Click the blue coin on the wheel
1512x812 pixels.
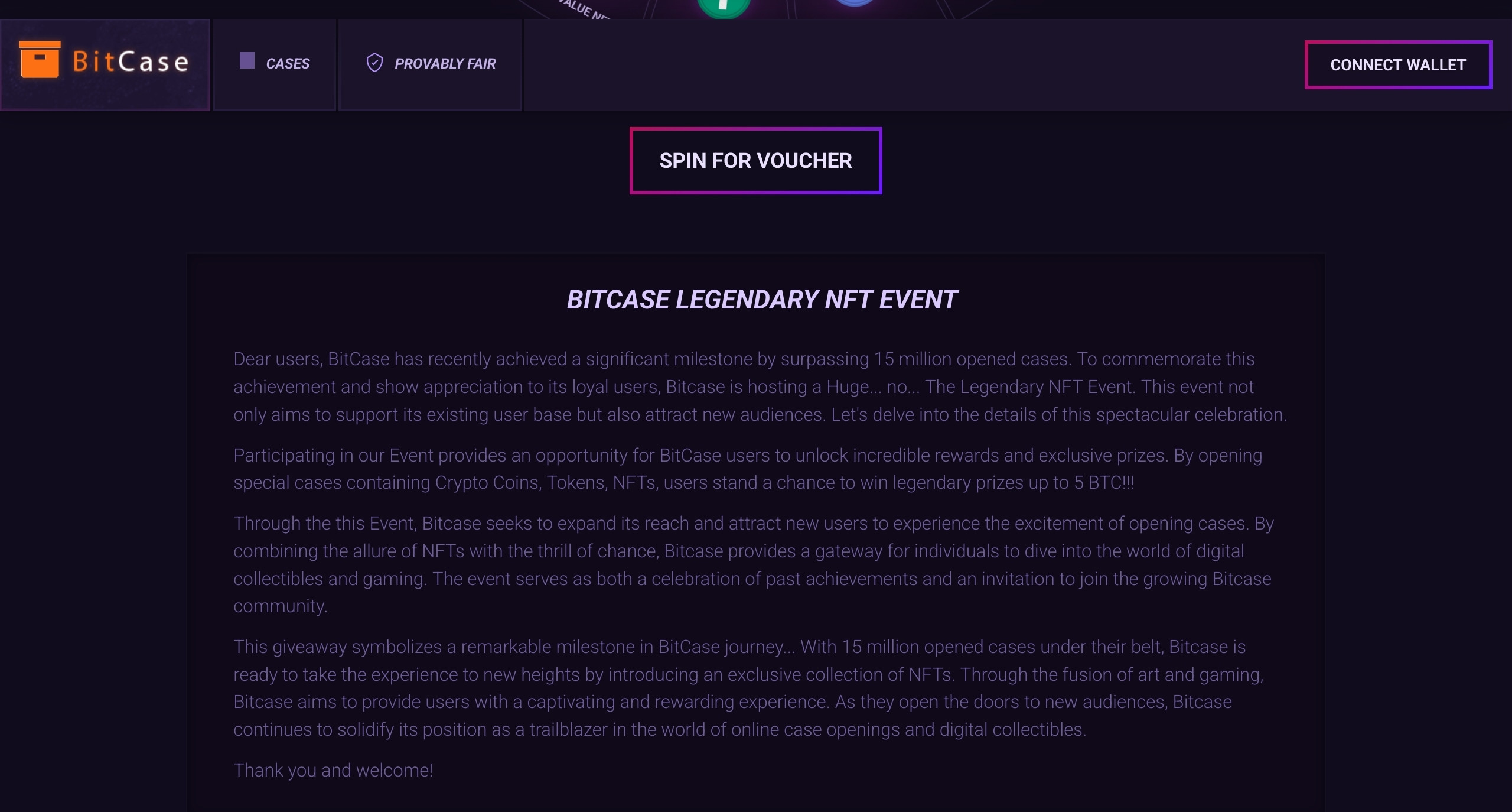click(x=855, y=3)
